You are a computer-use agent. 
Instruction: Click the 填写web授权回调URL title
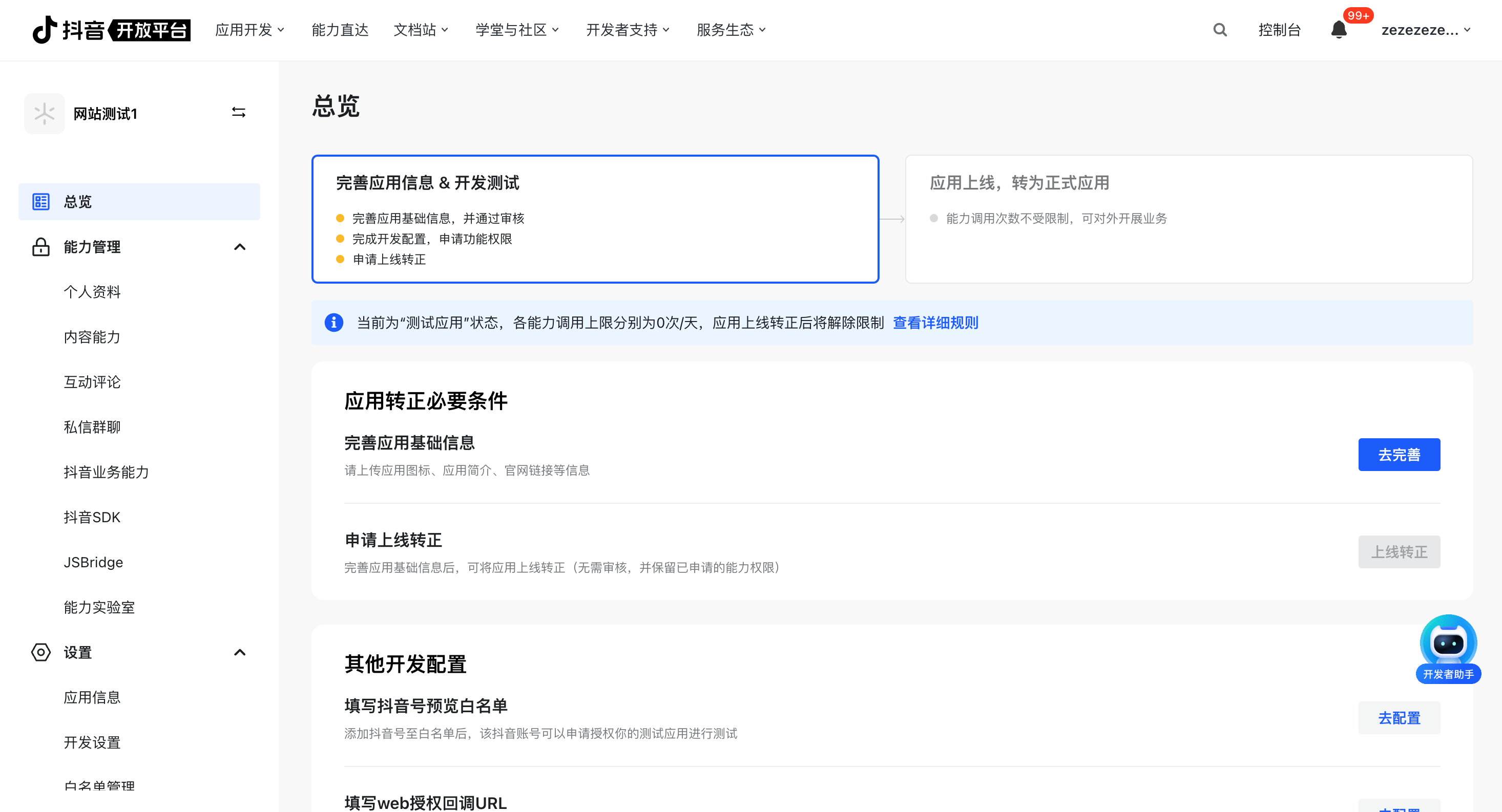point(425,803)
